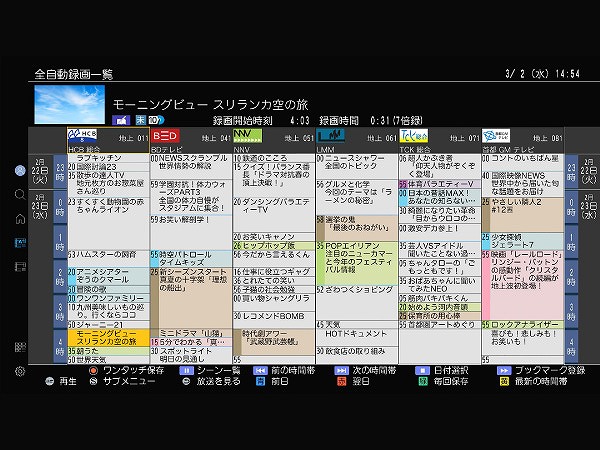
Task: Select the LMM channel logo
Action: pyautogui.click(x=331, y=135)
